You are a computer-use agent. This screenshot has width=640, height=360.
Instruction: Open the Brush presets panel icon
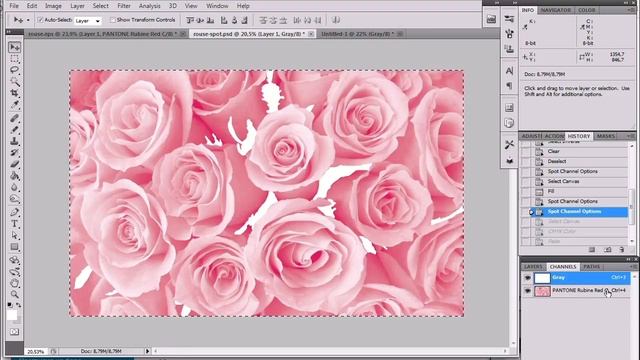click(509, 19)
